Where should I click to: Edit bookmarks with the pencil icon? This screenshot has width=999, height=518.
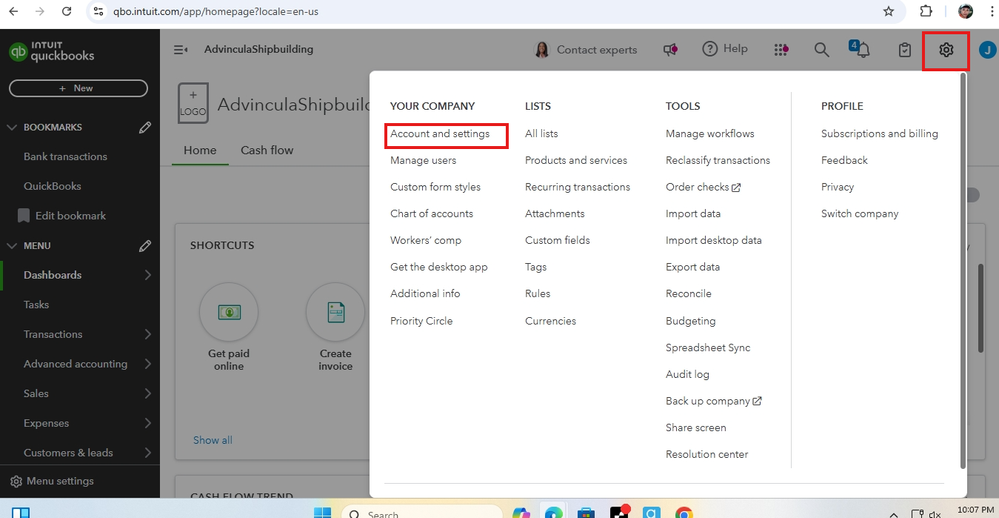click(x=145, y=127)
